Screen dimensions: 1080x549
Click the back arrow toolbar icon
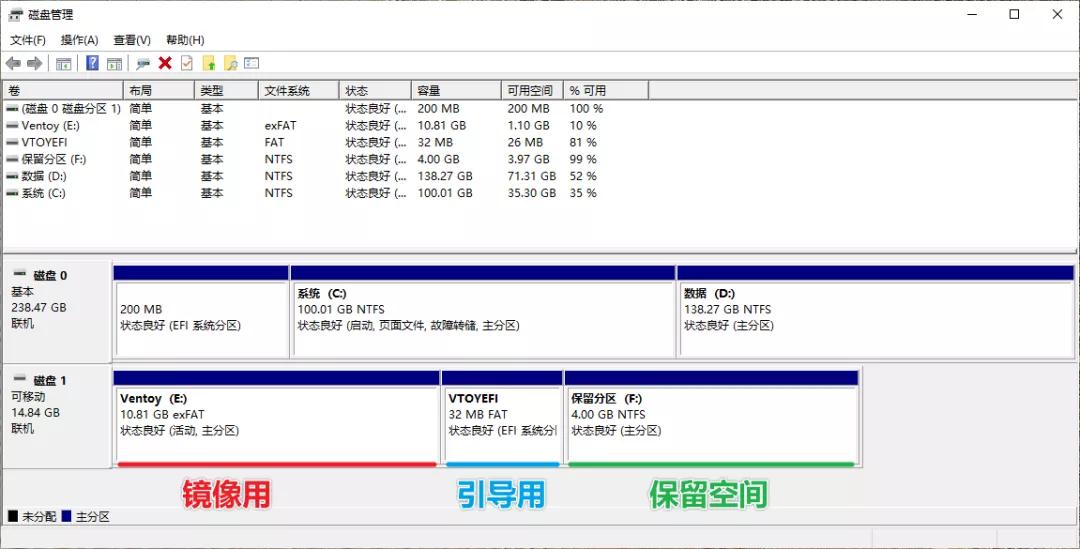pos(13,63)
